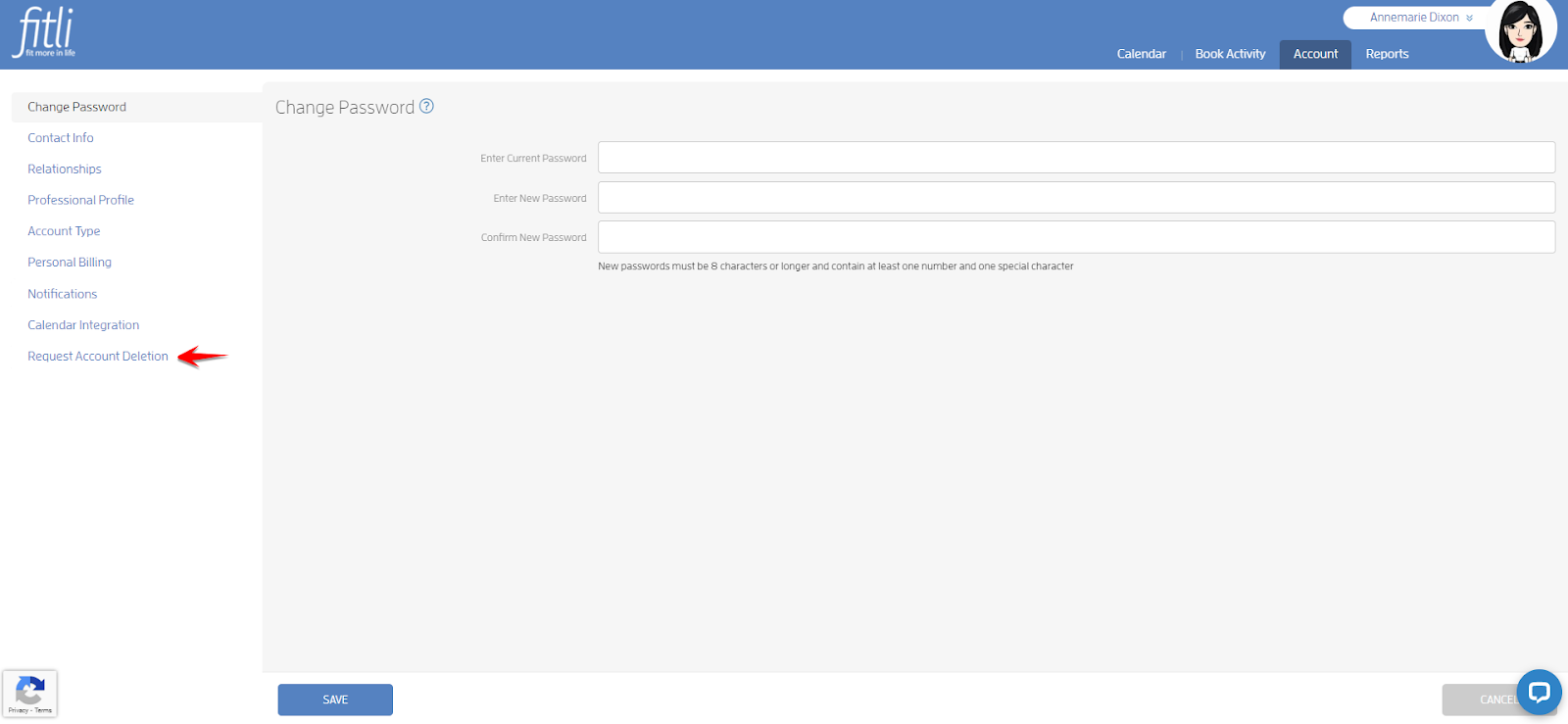The width and height of the screenshot is (1568, 724).
Task: Open the help icon beside Change Password
Action: (426, 106)
